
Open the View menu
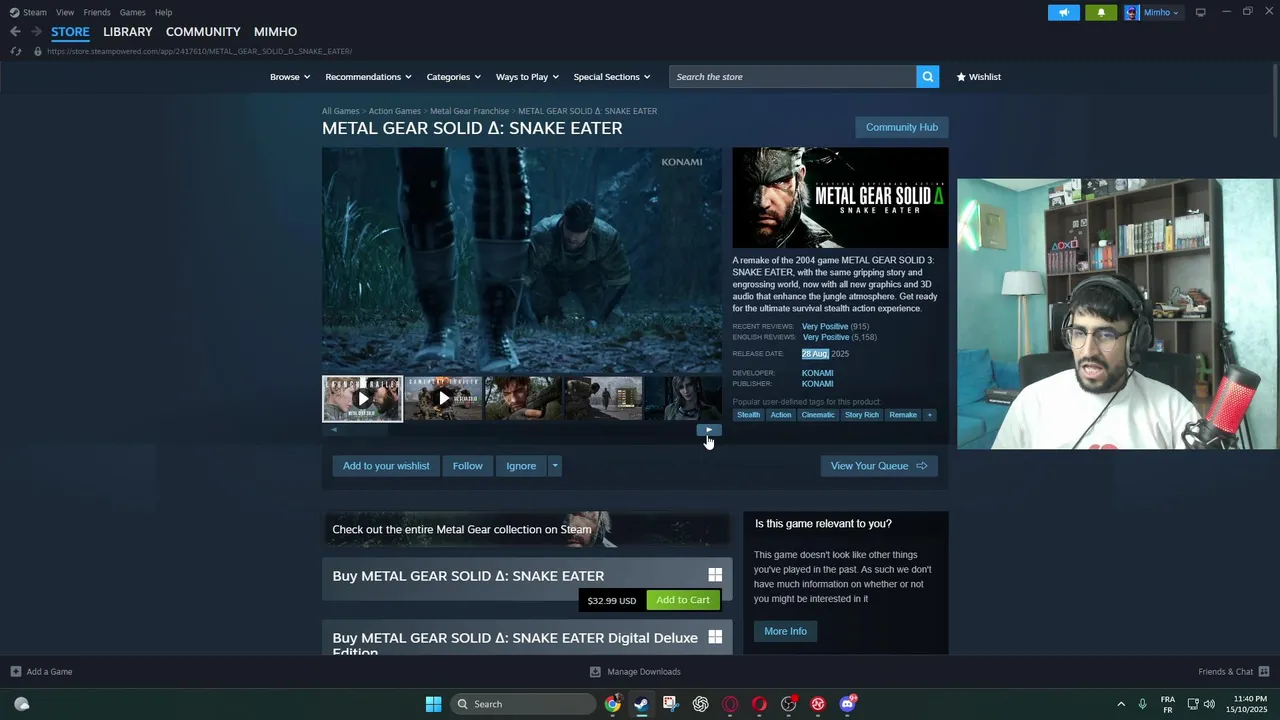tap(65, 12)
